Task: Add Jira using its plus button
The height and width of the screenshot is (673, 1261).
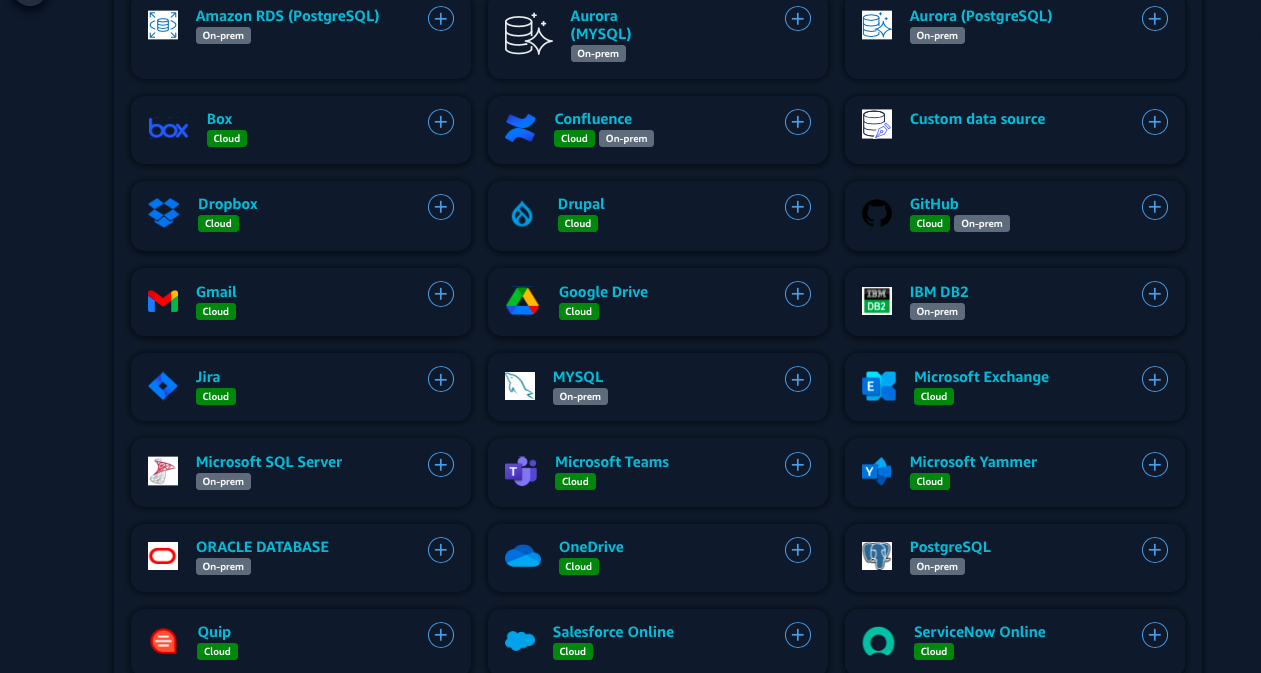Action: (x=441, y=379)
